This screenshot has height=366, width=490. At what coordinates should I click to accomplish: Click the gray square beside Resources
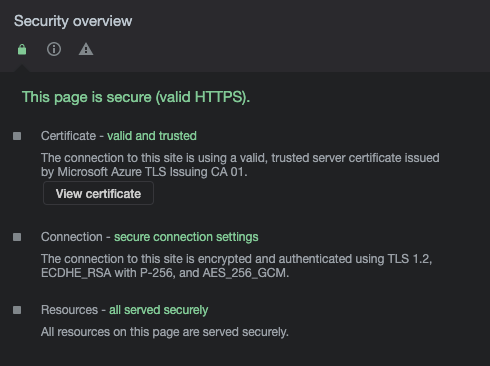[17, 310]
